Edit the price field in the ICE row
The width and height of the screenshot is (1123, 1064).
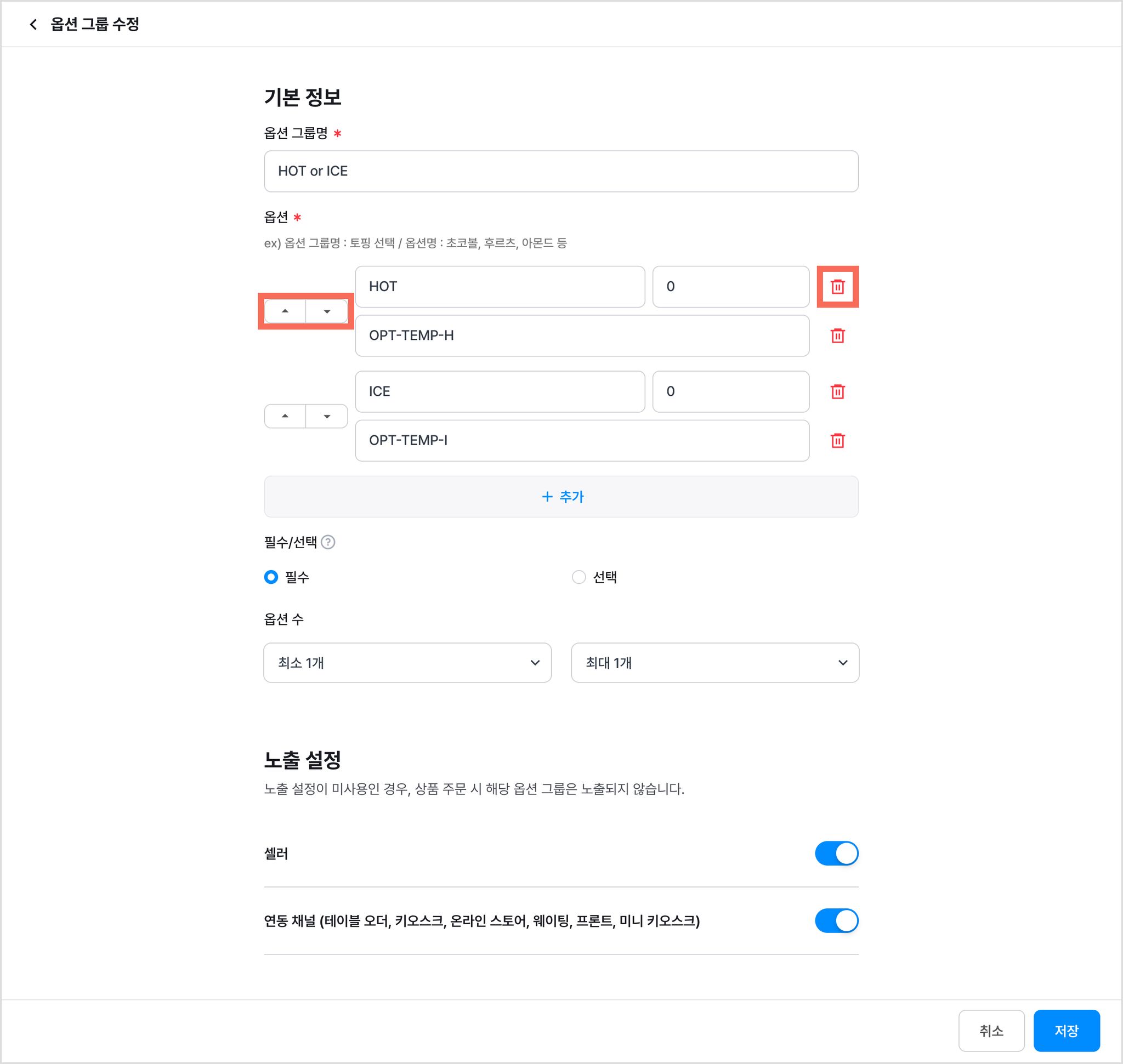731,392
